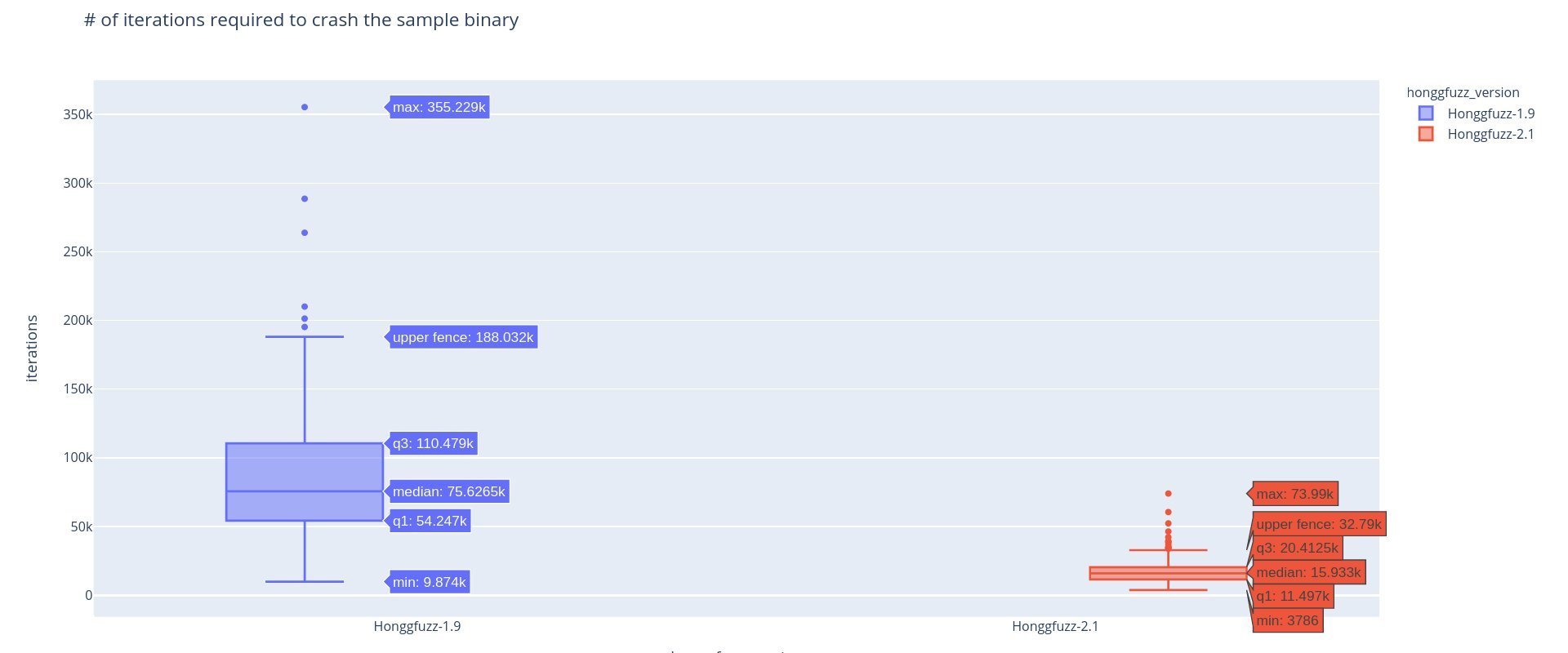Click the blue outlier point near 288k

click(305, 198)
